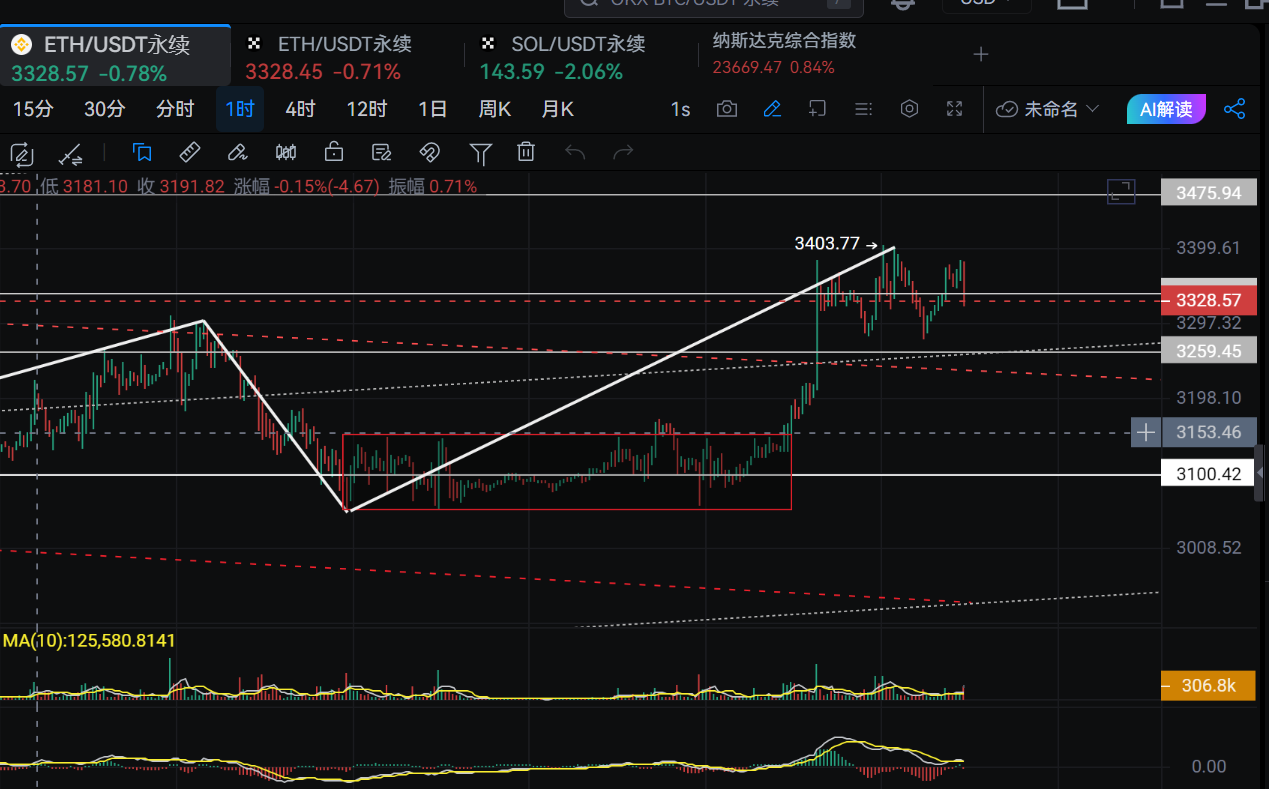The height and width of the screenshot is (789, 1269).
Task: Open the USD currency dropdown
Action: (986, 3)
